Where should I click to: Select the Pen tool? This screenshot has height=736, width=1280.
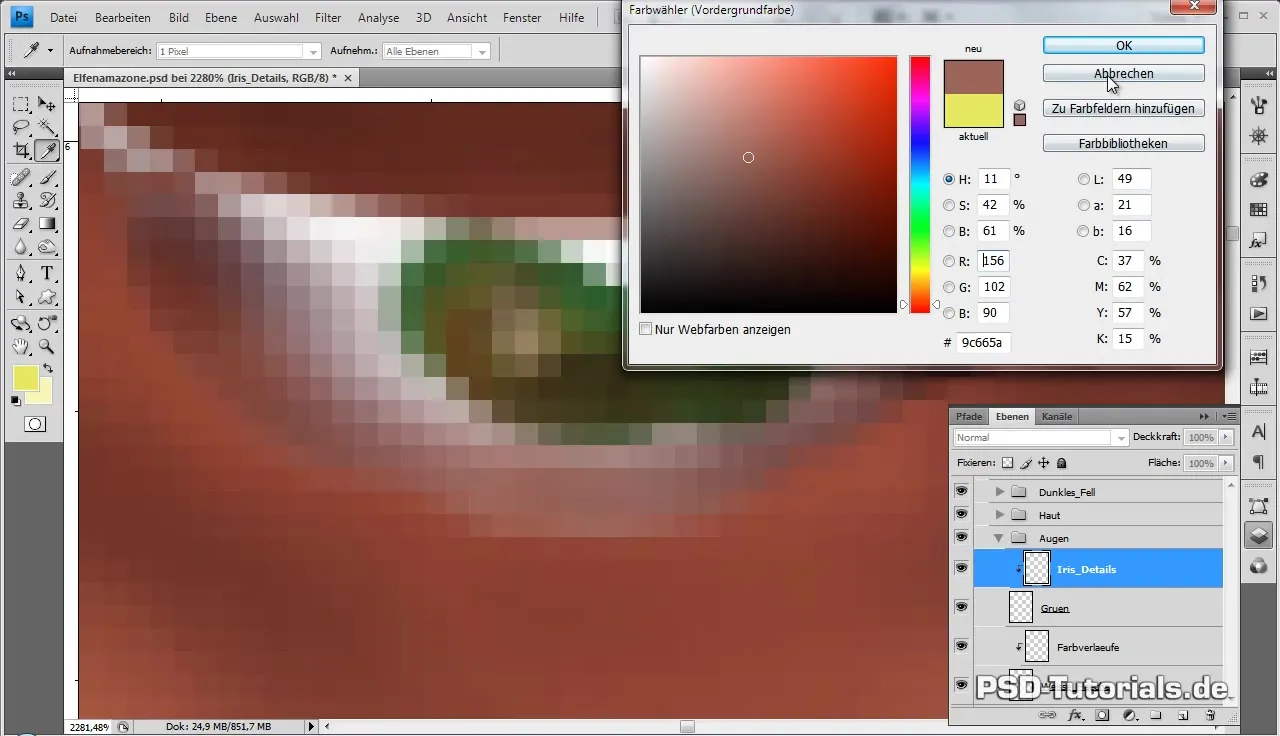(21, 274)
